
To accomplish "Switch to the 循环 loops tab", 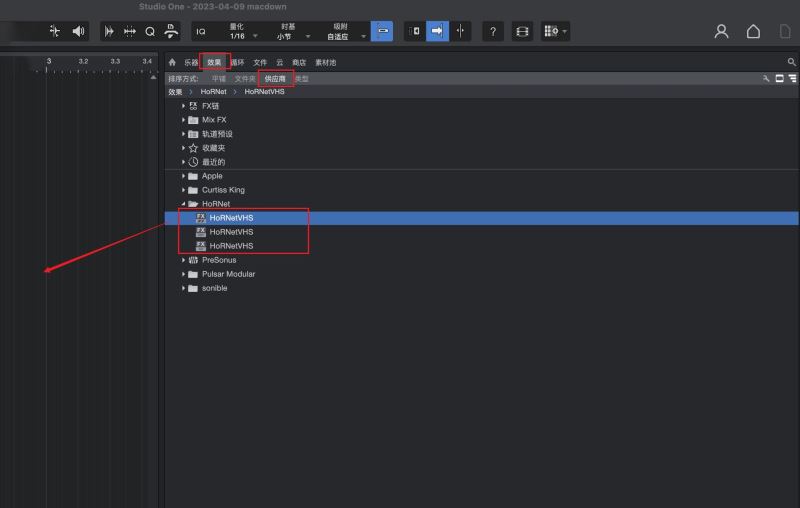I will [237, 63].
